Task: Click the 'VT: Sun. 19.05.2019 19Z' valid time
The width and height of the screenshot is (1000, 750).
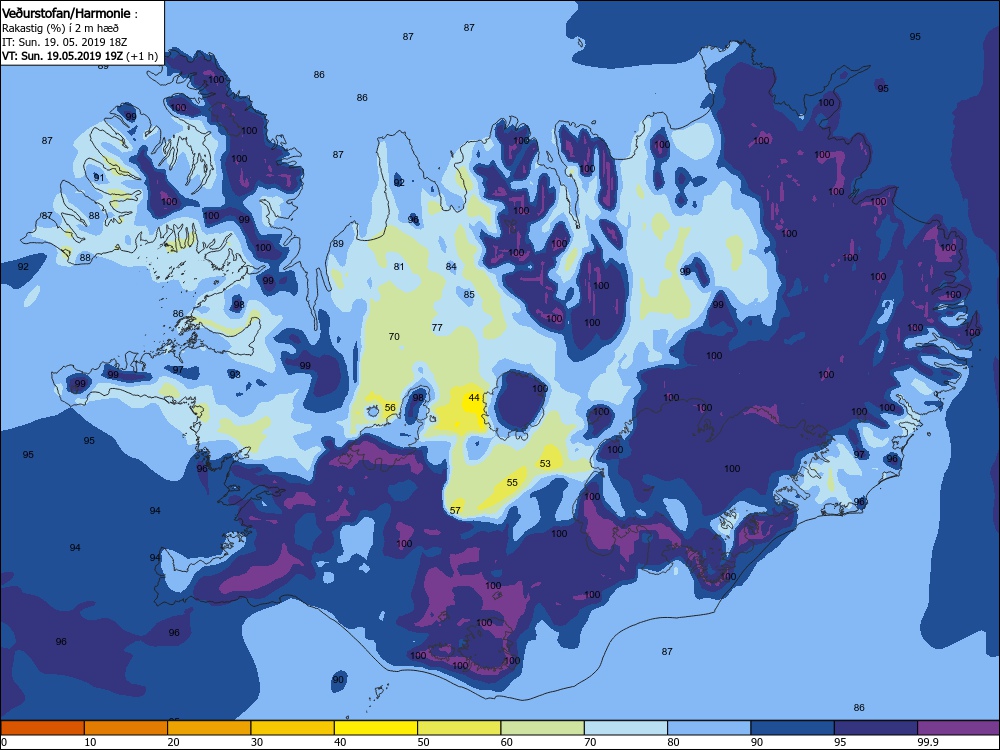Action: [x=62, y=56]
